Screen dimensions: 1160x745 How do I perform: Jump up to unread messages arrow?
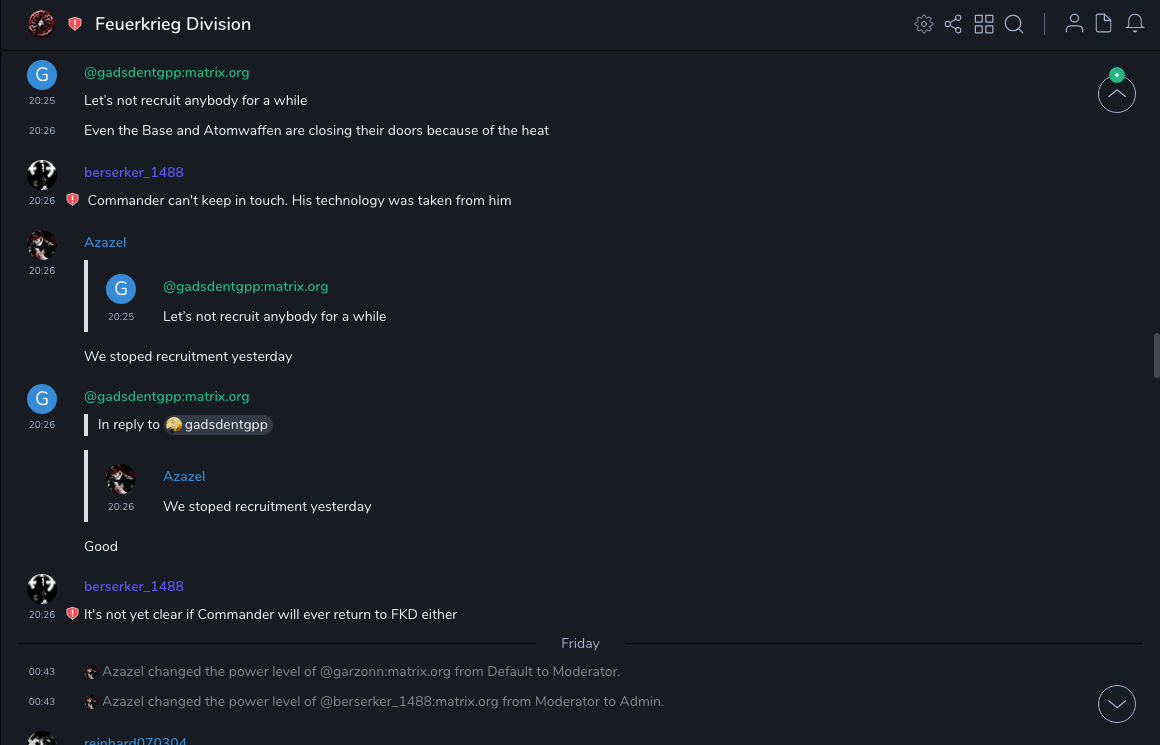coord(1116,94)
